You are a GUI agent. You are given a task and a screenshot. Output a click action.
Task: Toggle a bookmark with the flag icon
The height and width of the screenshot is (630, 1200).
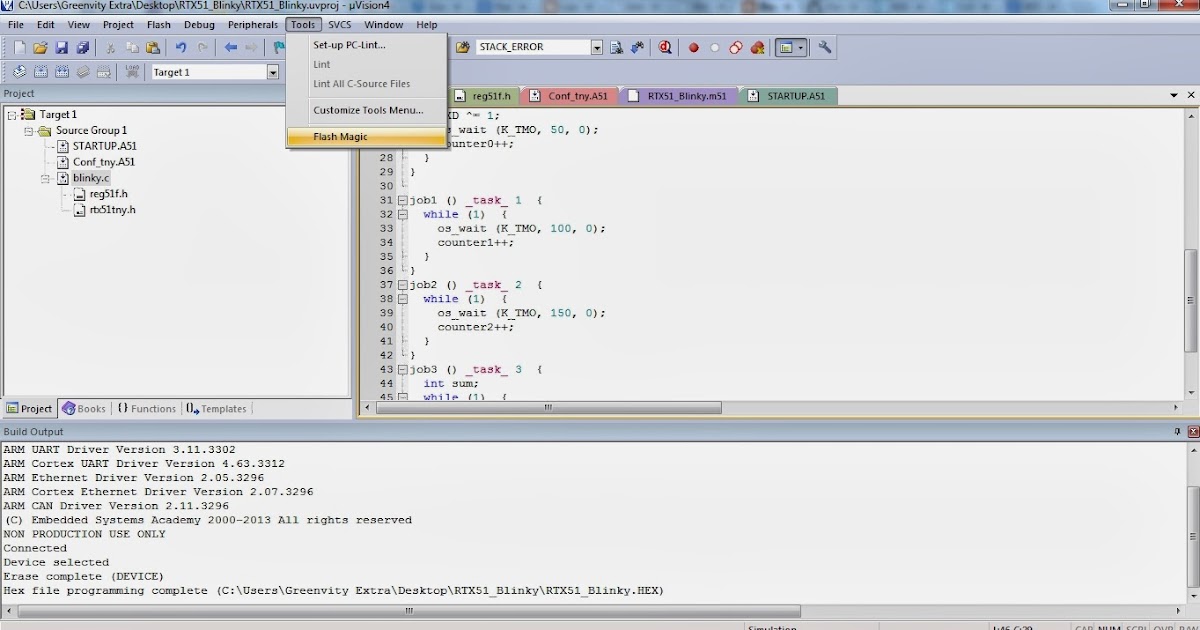tap(278, 47)
